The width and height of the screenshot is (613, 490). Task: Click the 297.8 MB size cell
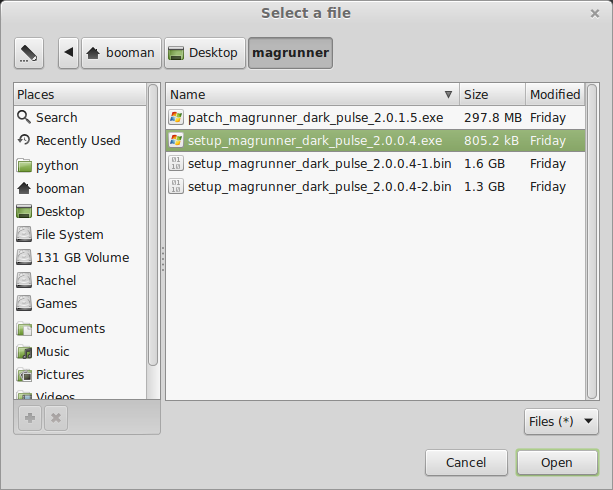[493, 117]
